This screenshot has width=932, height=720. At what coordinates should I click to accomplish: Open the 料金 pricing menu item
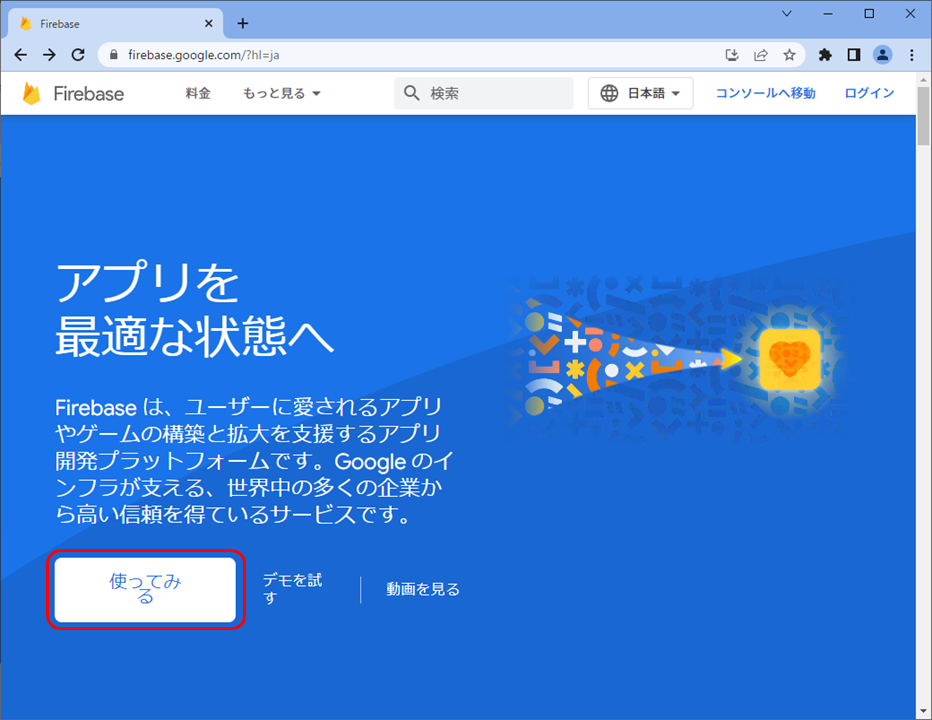[x=198, y=93]
